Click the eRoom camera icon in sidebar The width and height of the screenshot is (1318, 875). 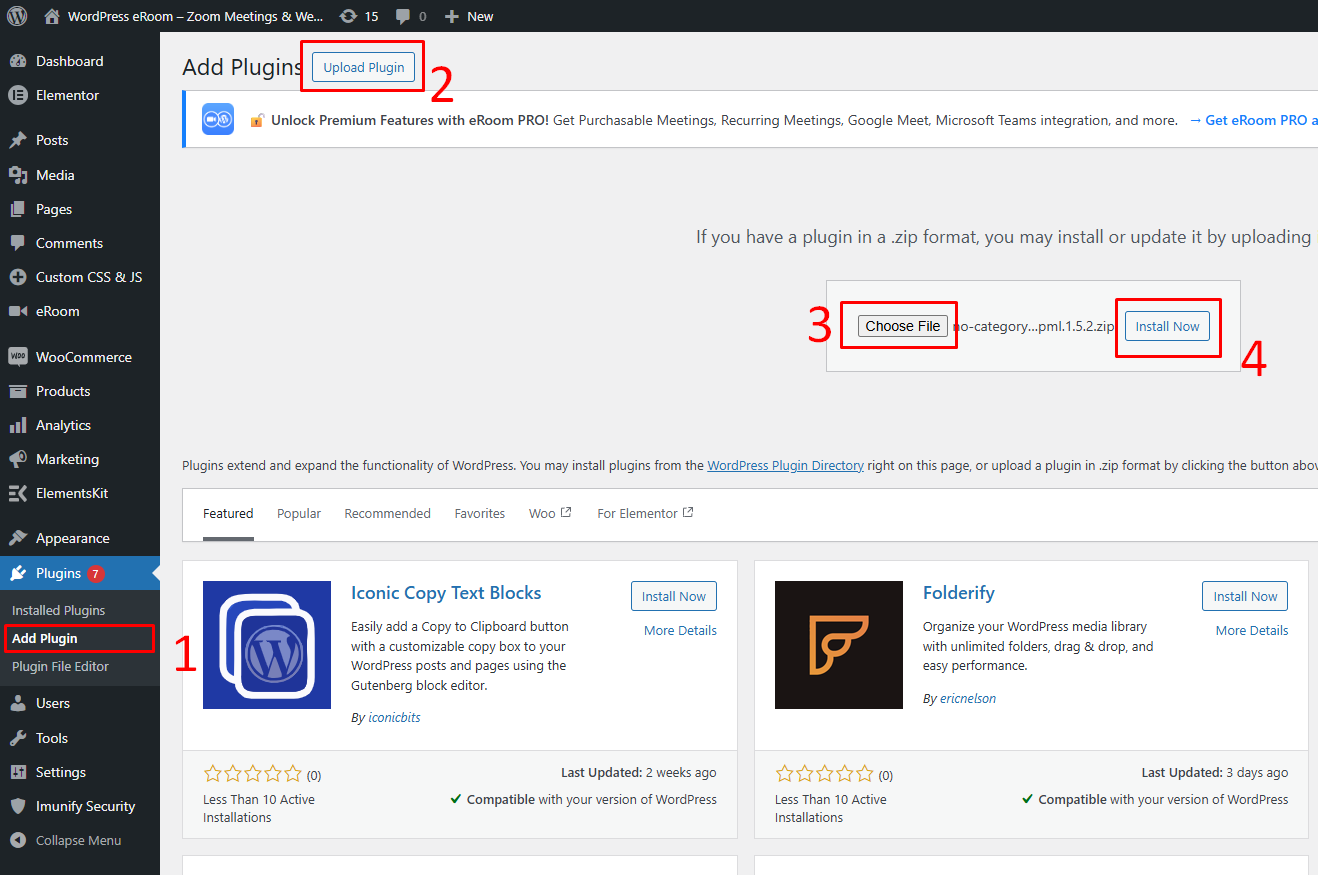(x=18, y=311)
